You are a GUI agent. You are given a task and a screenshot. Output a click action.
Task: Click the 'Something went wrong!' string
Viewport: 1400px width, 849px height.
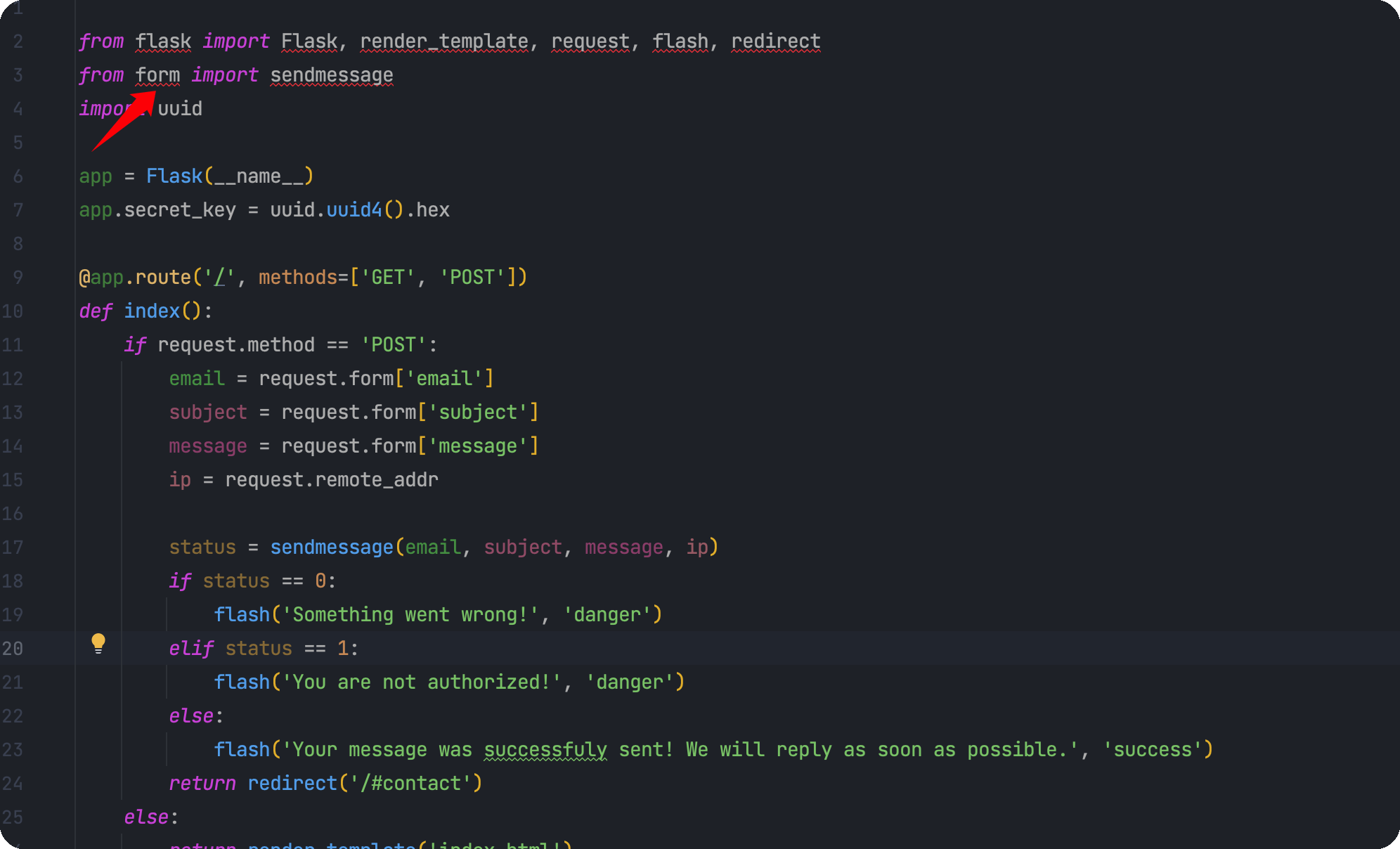tap(410, 615)
